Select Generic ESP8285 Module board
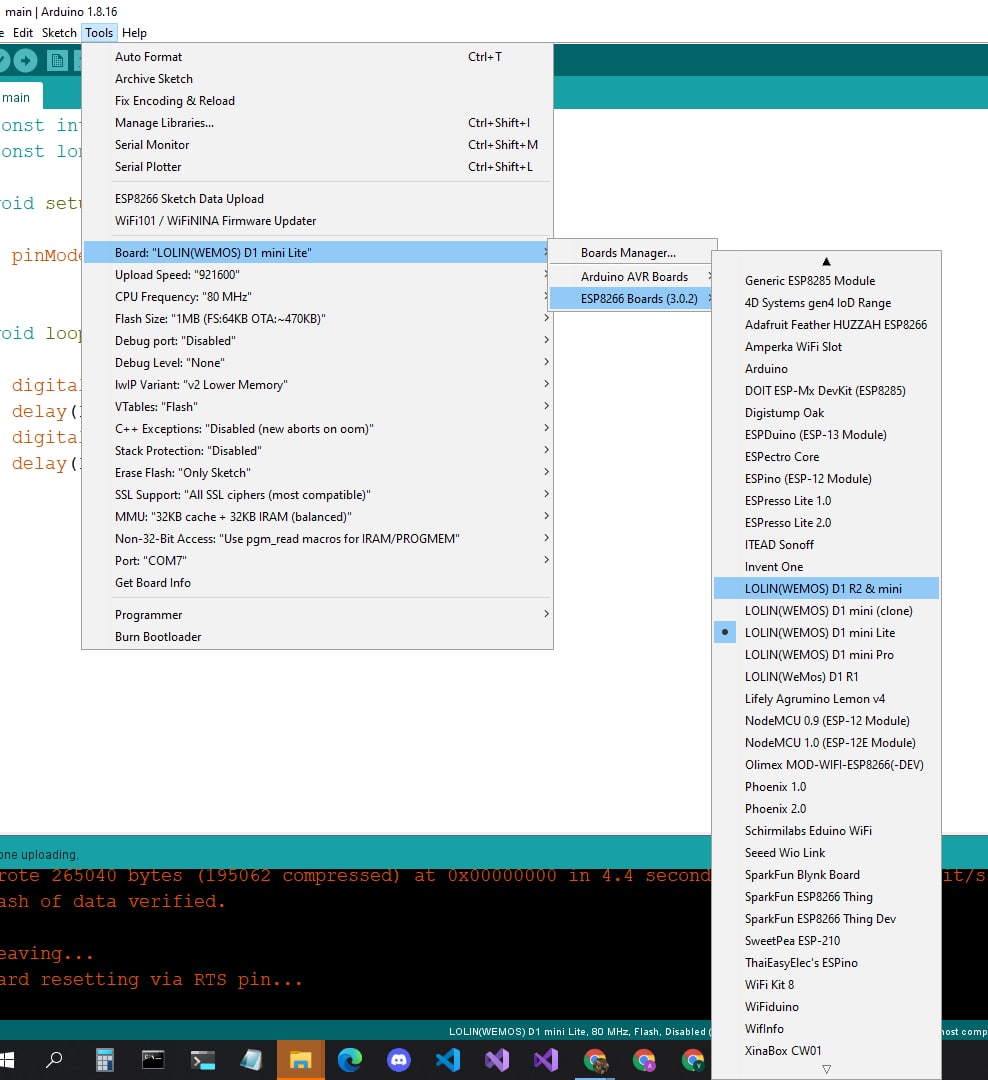The height and width of the screenshot is (1080, 988). pos(826,280)
